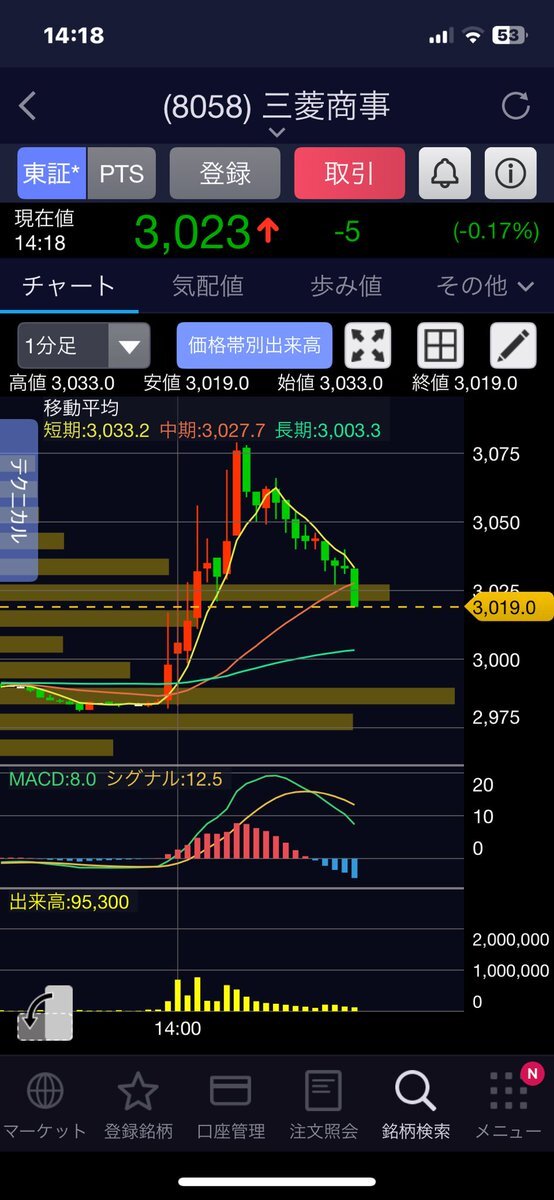The height and width of the screenshot is (1200, 554).
Task: Open the テクニカル side panel
Action: pos(18,500)
